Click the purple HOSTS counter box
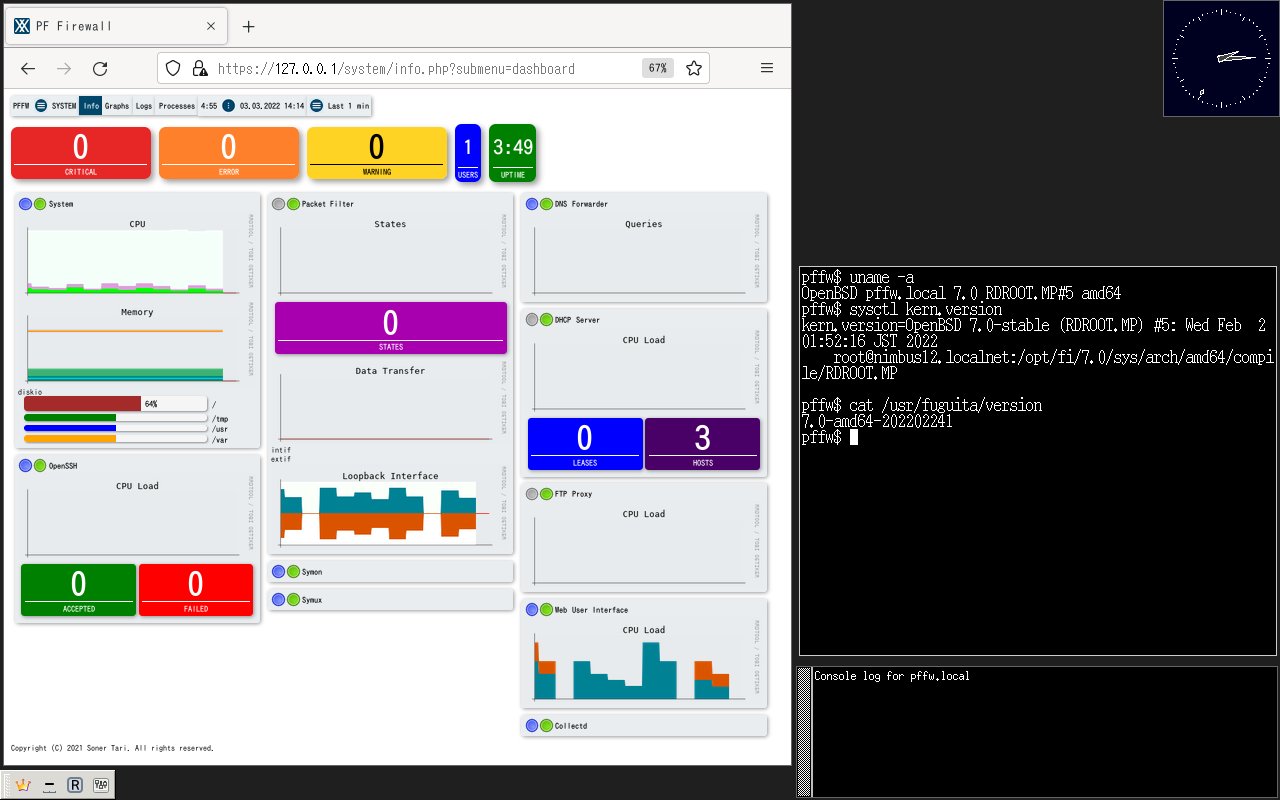This screenshot has width=1280, height=800. tap(702, 443)
